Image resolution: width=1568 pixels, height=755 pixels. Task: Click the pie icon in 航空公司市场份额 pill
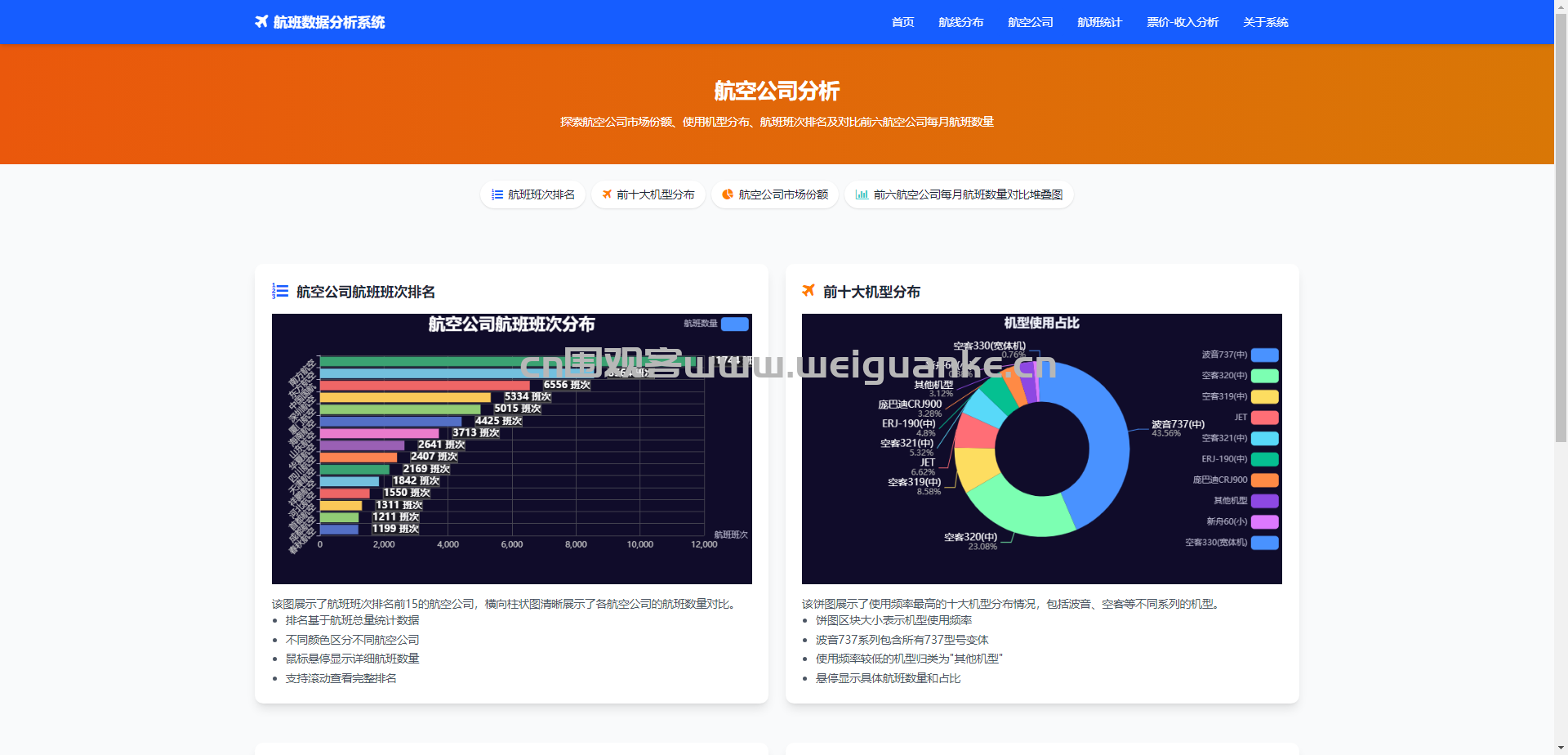point(727,194)
